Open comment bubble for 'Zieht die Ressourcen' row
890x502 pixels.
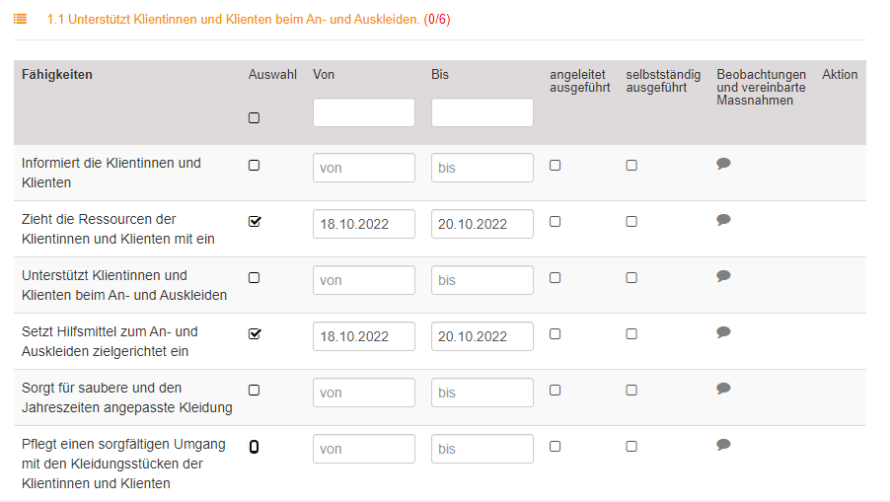click(724, 220)
